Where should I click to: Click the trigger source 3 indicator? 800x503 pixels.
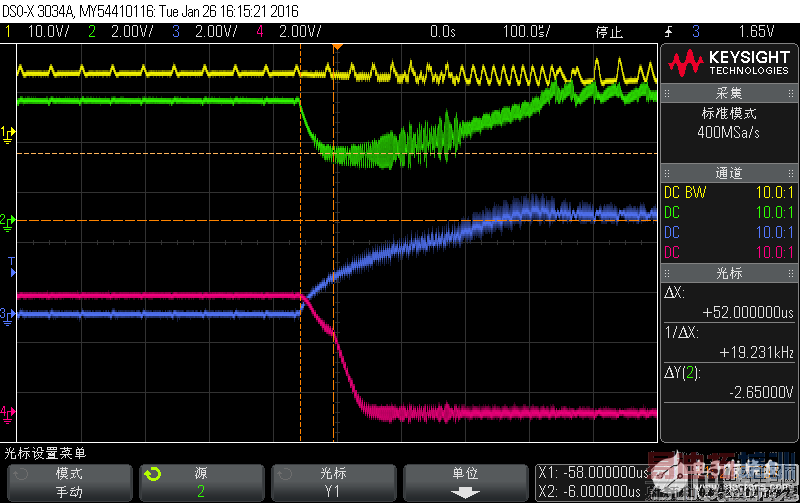(696, 32)
